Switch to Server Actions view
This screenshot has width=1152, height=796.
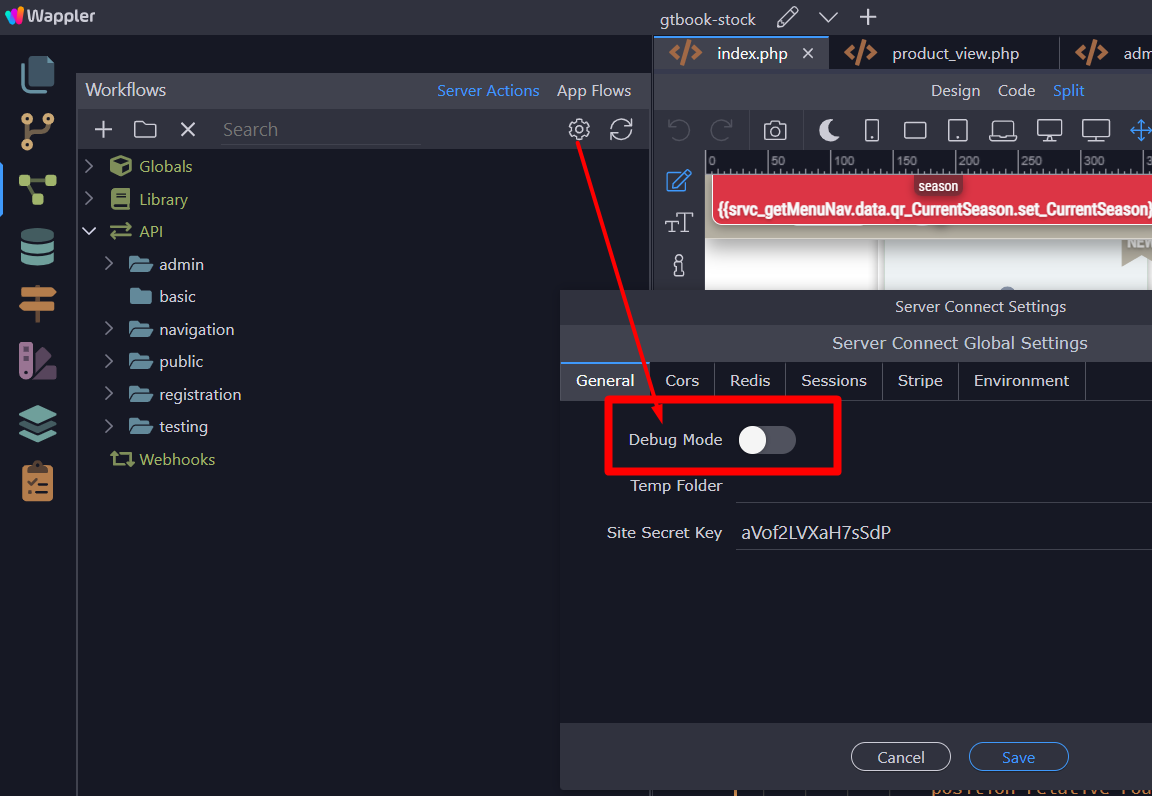488,90
